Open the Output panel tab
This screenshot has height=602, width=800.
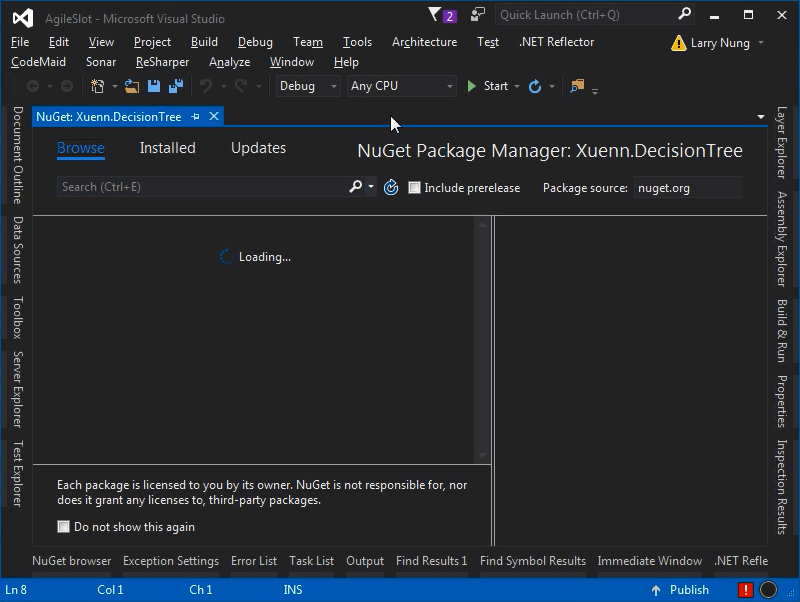[365, 561]
